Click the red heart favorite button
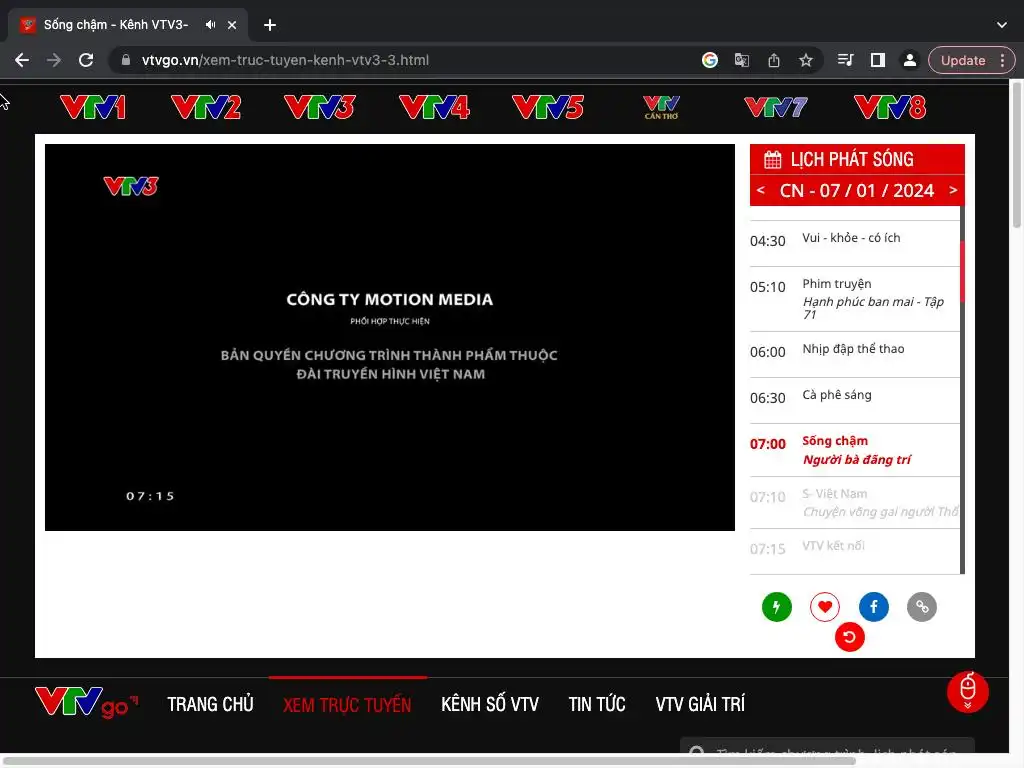 [825, 607]
